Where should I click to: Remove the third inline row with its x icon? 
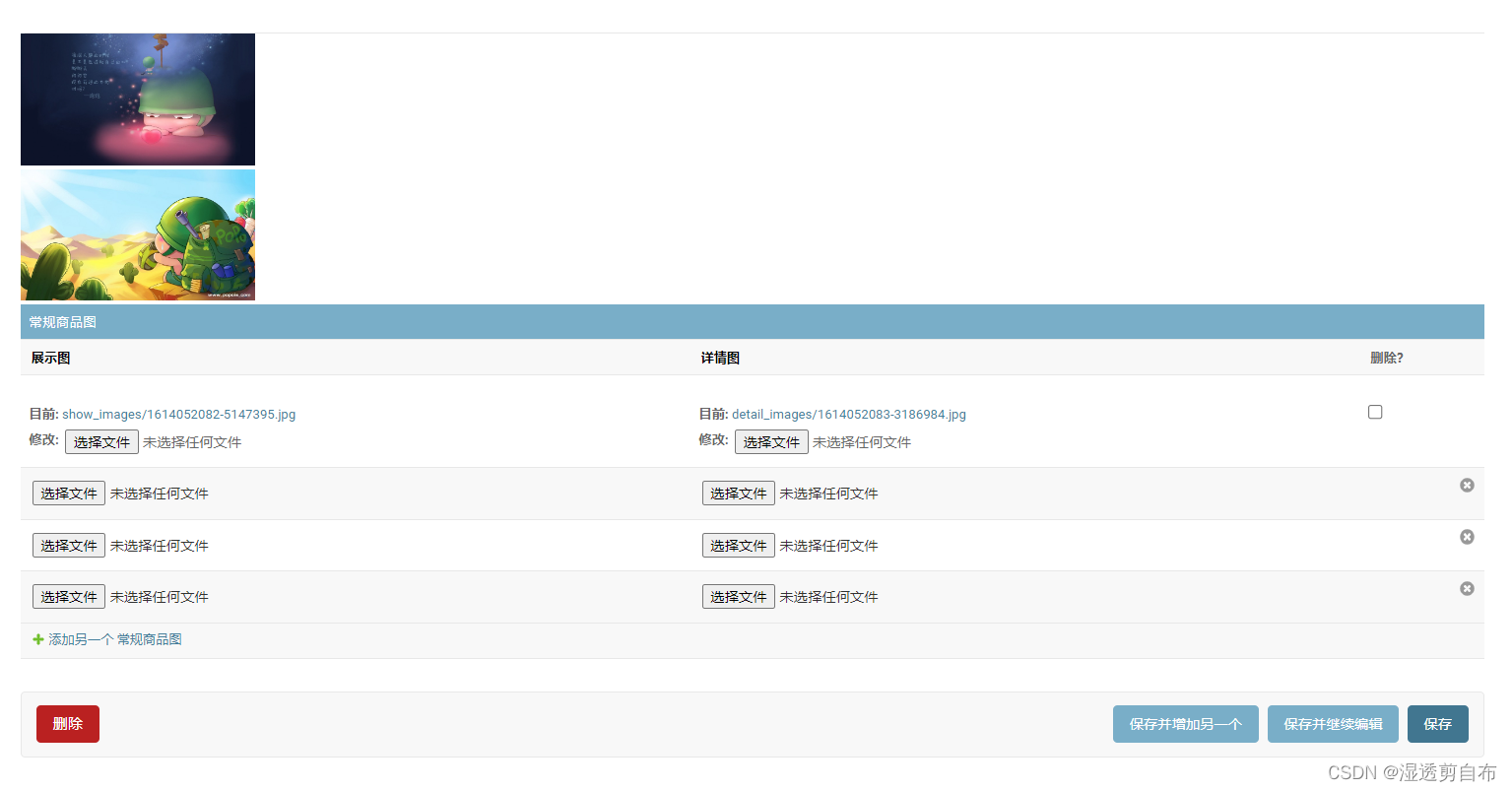click(x=1467, y=537)
